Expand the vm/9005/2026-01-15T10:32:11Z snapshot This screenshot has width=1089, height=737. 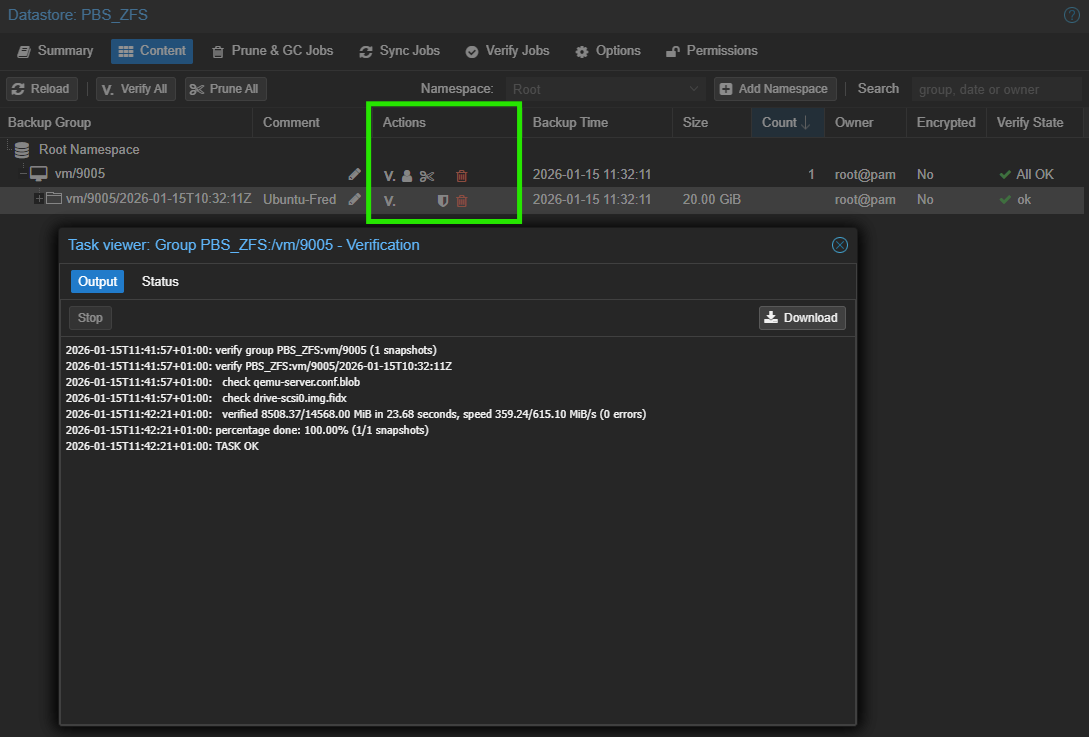(x=40, y=199)
